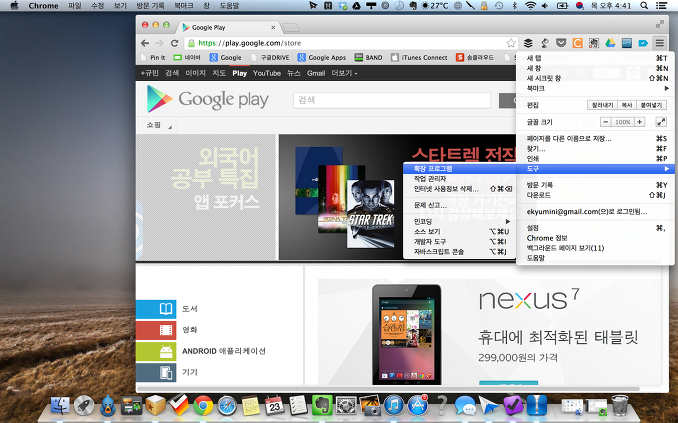Open the Google Apps bookmark
The image size is (678, 423).
click(322, 58)
